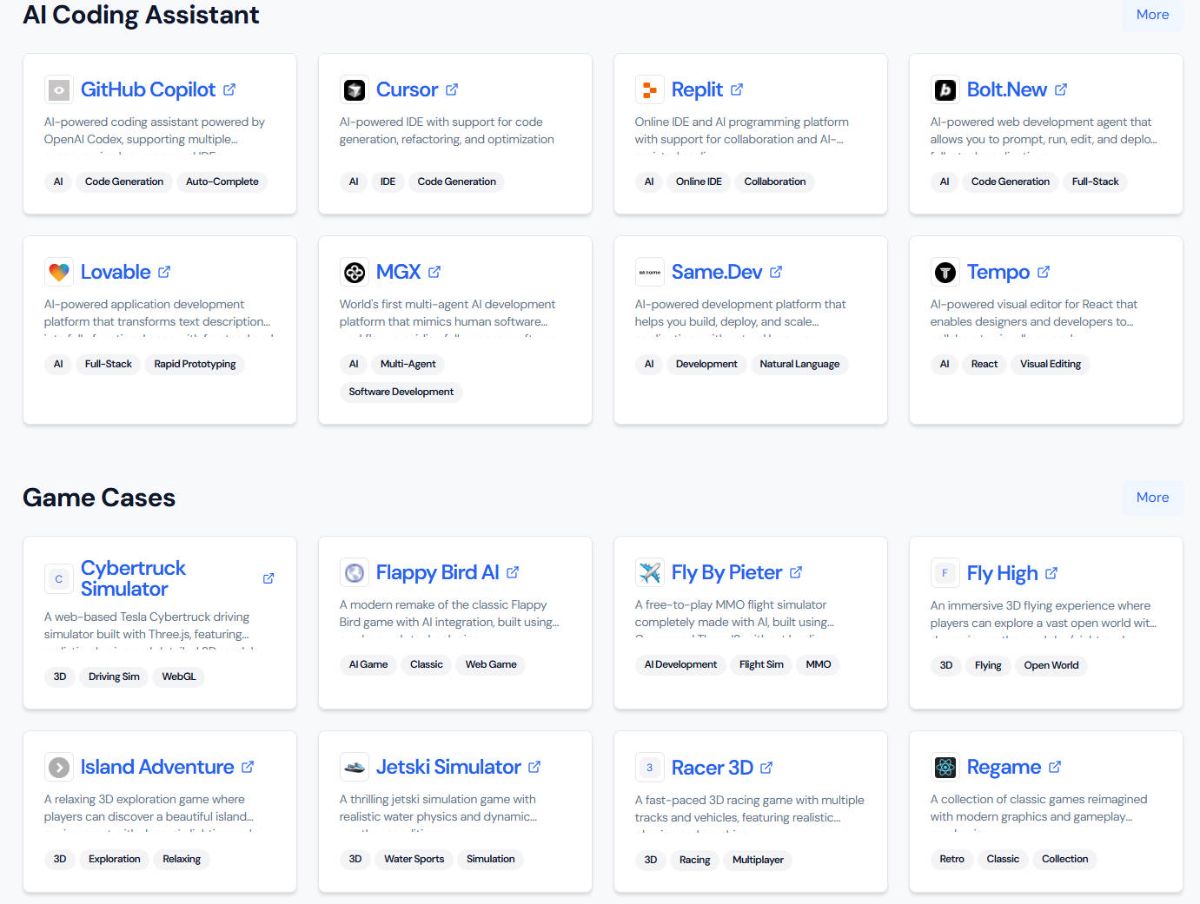Click the MGX logo icon

pos(354,272)
